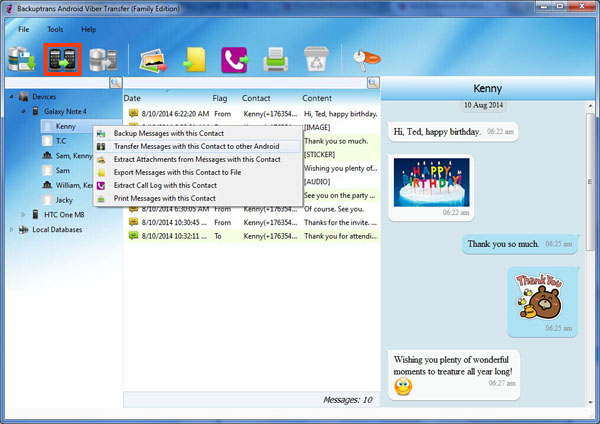Click the message search field above the list
The image size is (600, 424).
(x=245, y=82)
